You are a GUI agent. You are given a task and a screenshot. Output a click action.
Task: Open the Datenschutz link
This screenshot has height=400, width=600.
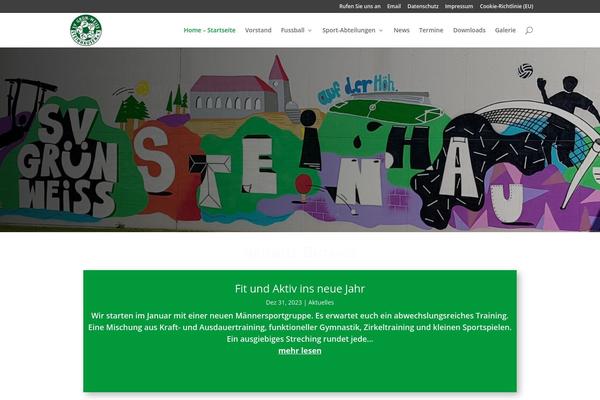coord(423,6)
